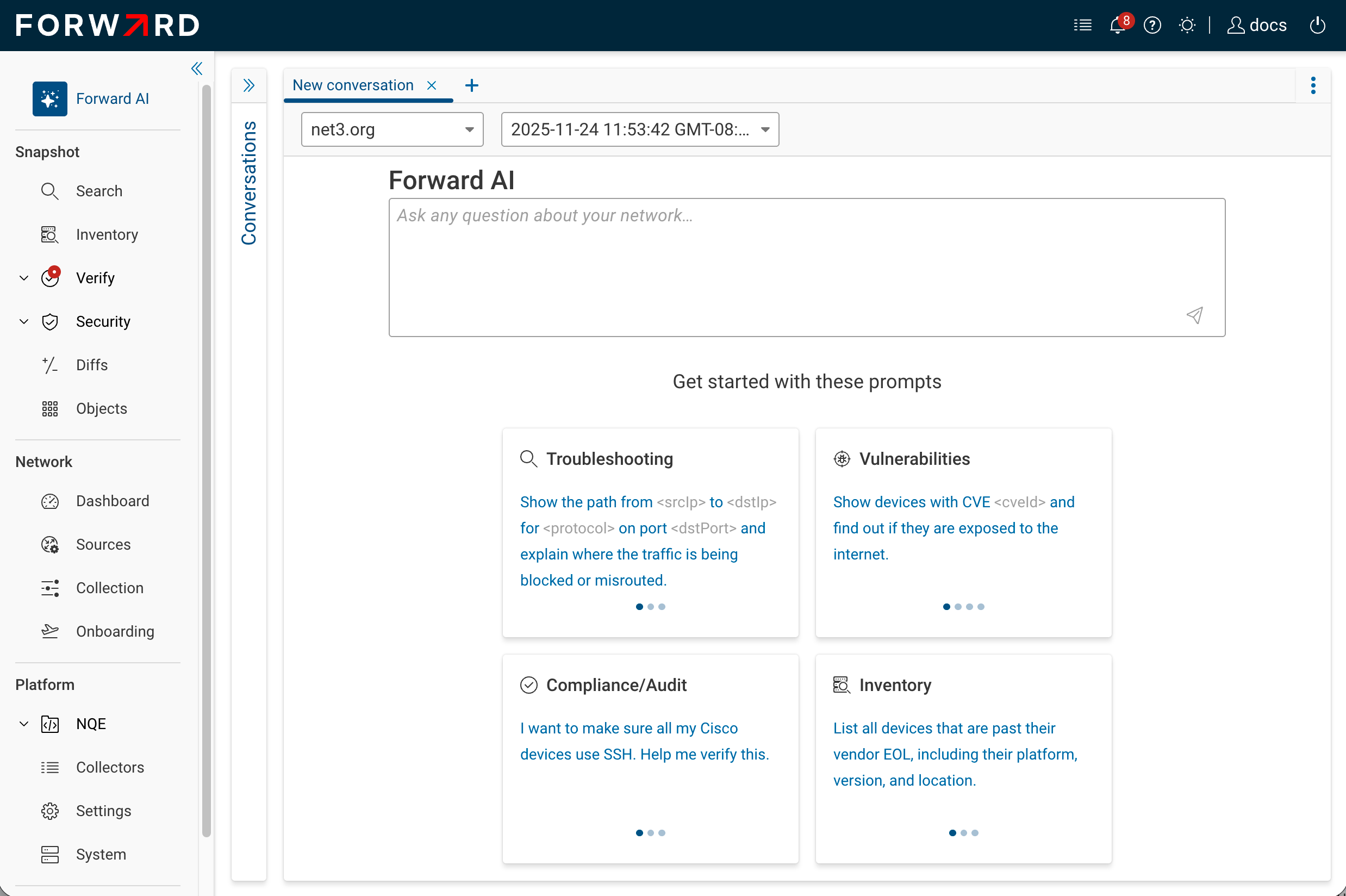Open the NQE code icon
Screen dimensions: 1346x896
point(49,724)
